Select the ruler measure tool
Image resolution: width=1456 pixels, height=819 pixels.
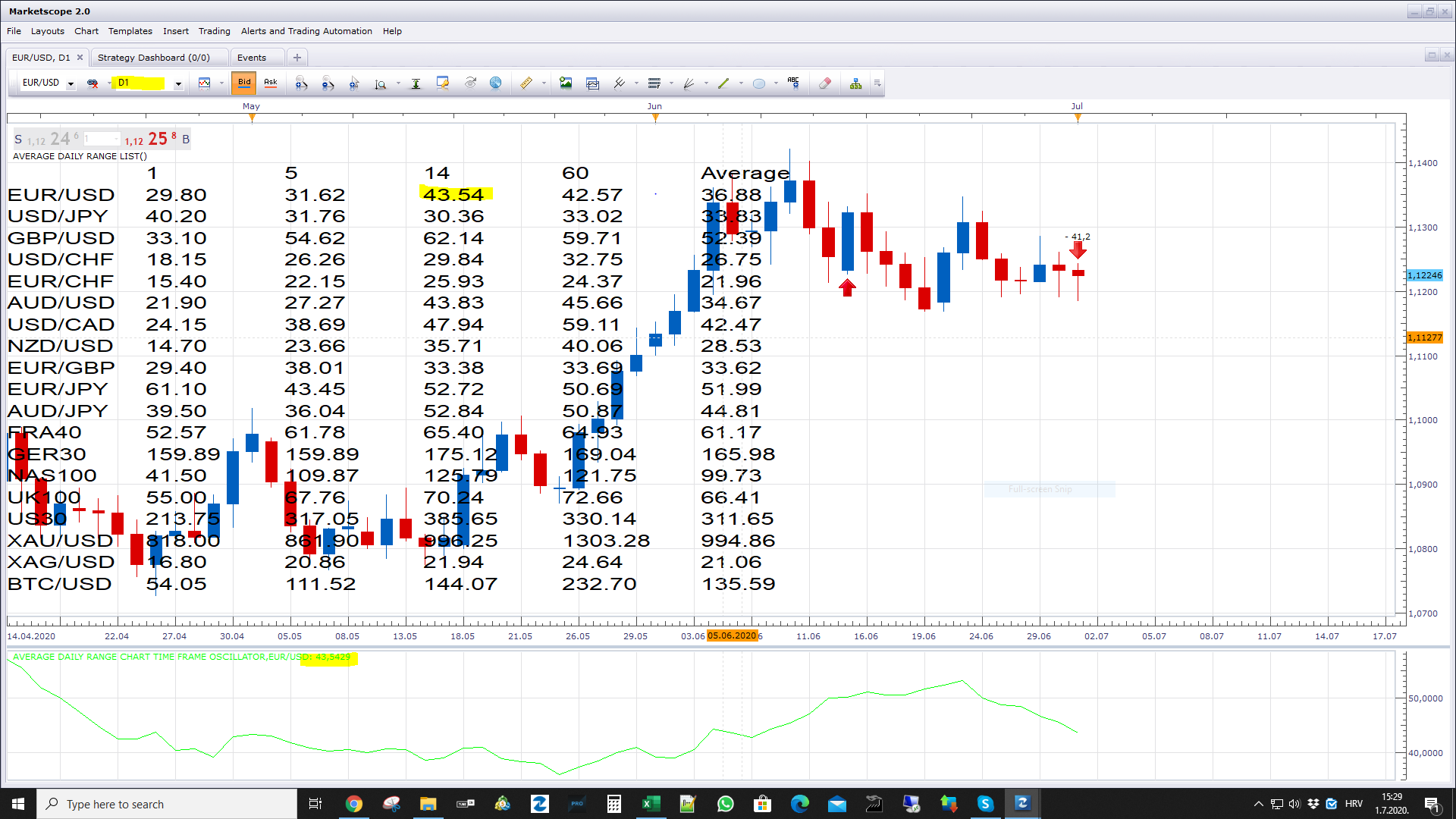click(x=526, y=83)
